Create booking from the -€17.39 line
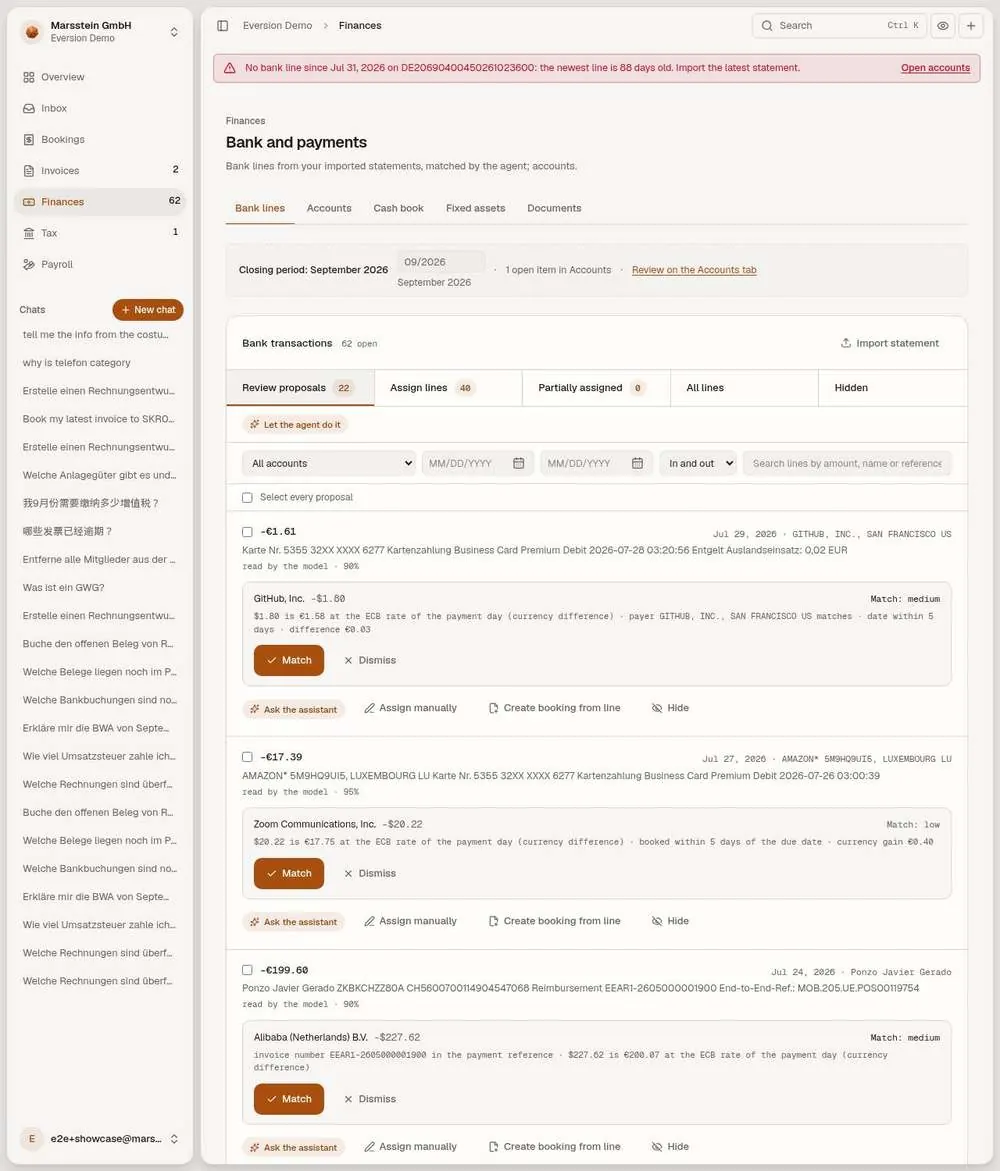 [x=554, y=921]
